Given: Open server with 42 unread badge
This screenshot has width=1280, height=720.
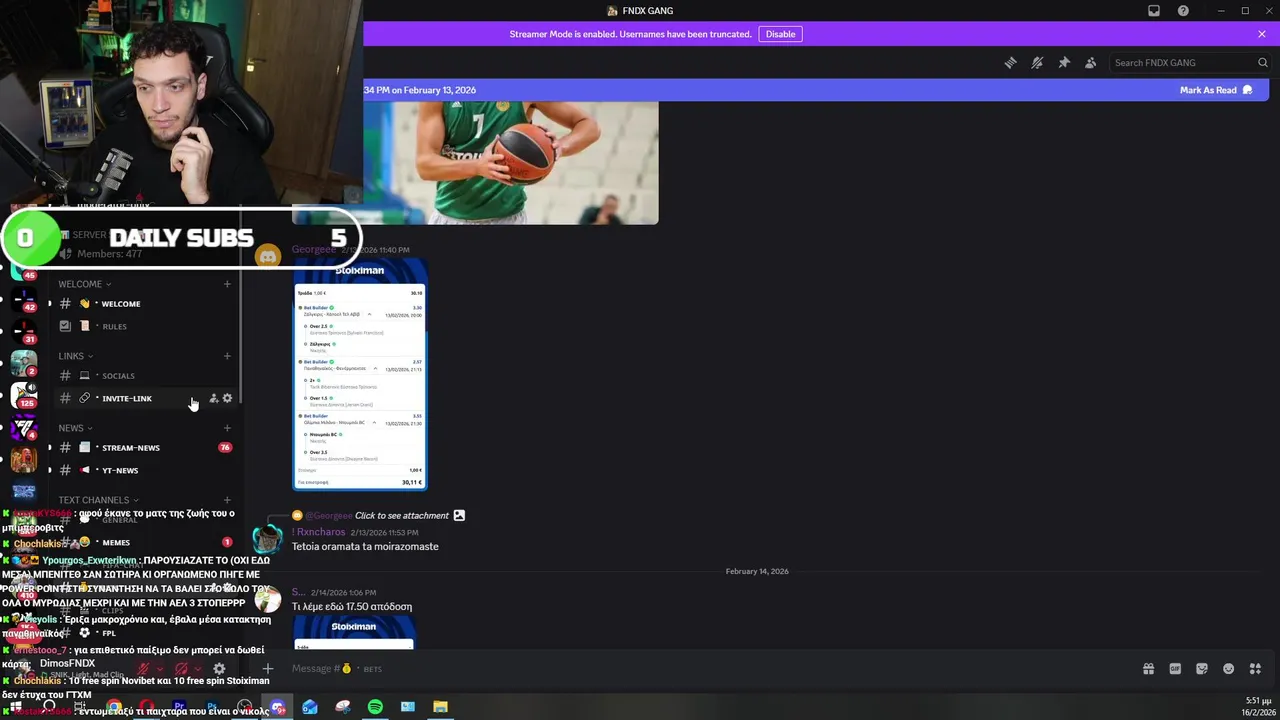Looking at the screenshot, I should [x=24, y=298].
